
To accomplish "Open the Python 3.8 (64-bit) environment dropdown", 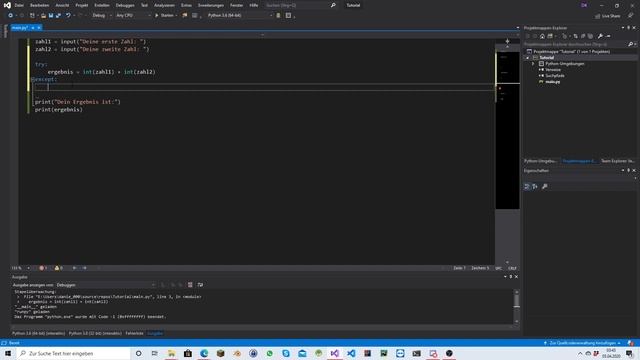I will point(240,16).
